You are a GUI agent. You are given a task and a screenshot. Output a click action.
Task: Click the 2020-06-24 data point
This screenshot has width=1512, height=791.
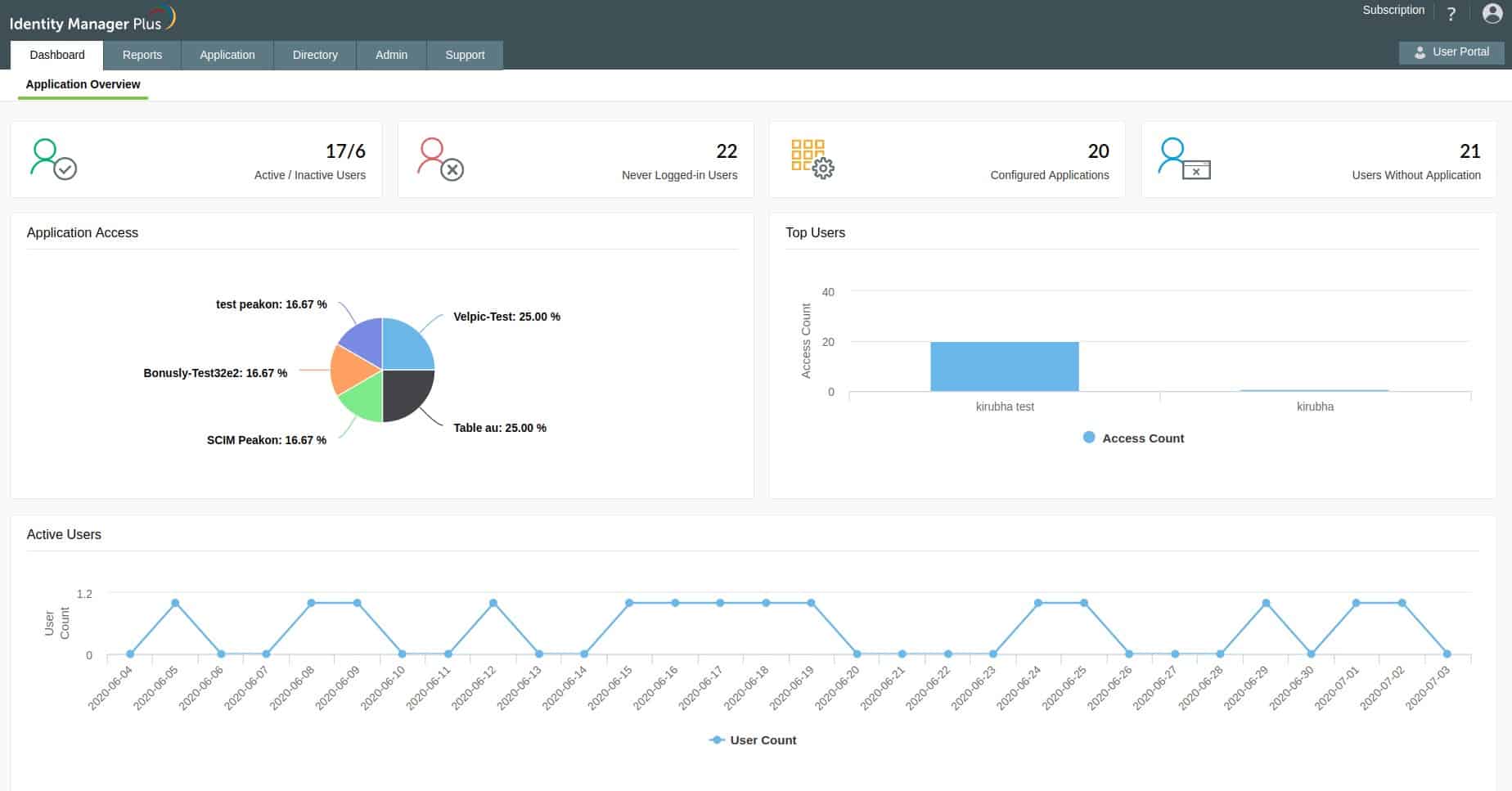[1038, 603]
